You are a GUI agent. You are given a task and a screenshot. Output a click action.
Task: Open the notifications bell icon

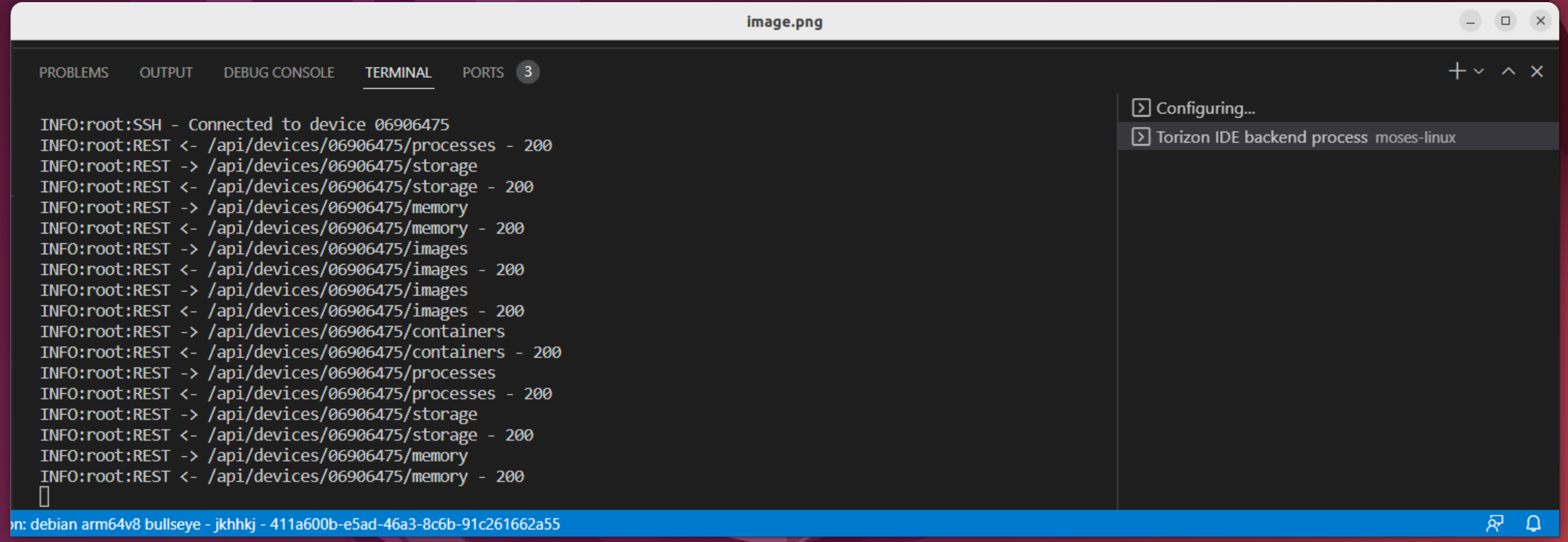tap(1533, 524)
